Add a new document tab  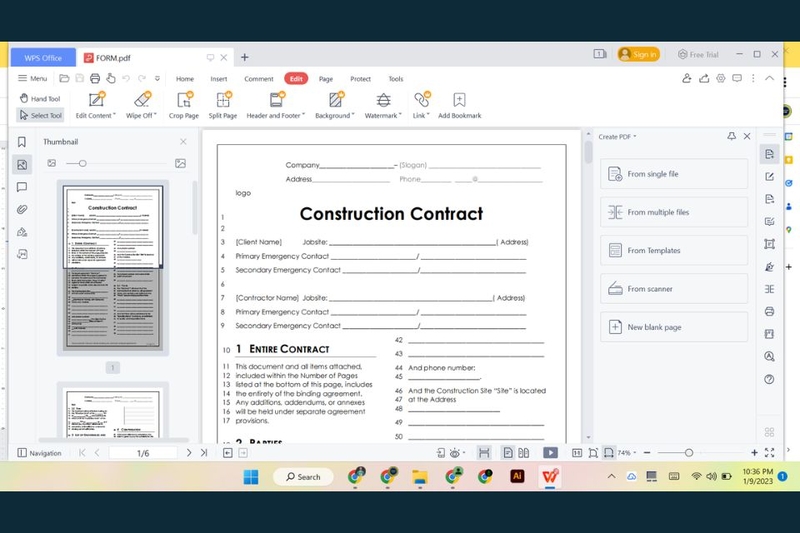pyautogui.click(x=244, y=57)
